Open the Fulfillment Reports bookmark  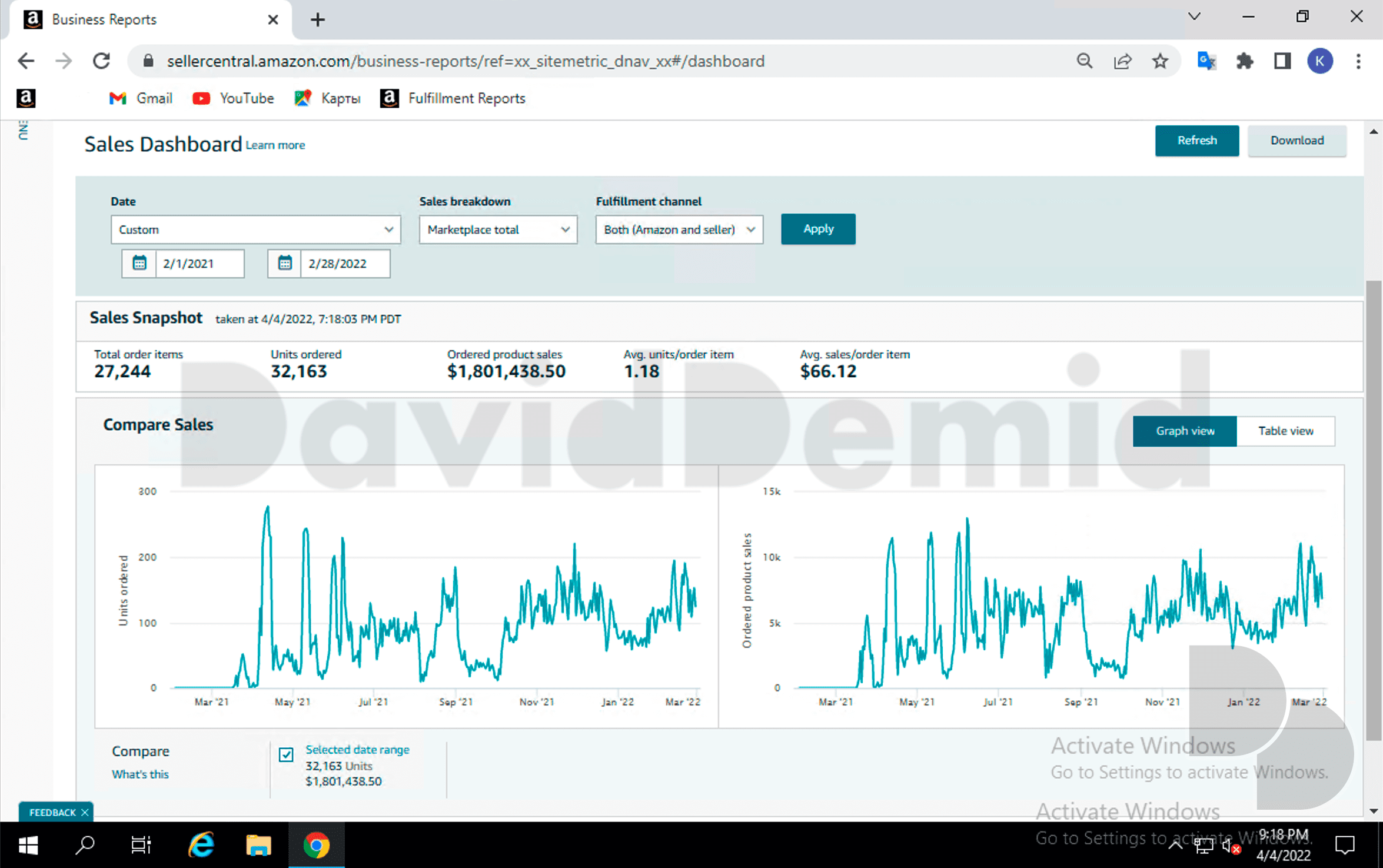point(452,98)
